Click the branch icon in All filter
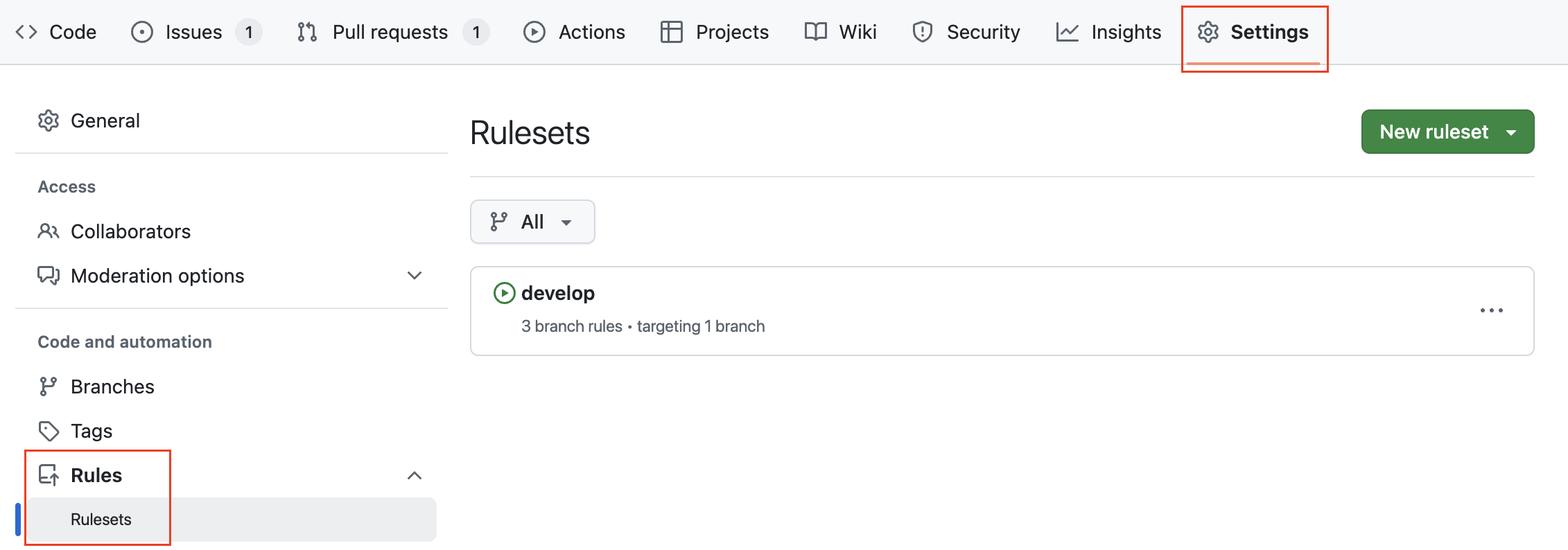The height and width of the screenshot is (550, 1568). pos(499,222)
